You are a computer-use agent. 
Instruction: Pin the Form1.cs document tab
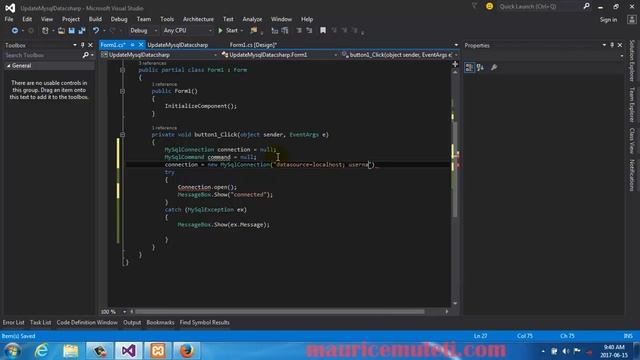tap(133, 45)
